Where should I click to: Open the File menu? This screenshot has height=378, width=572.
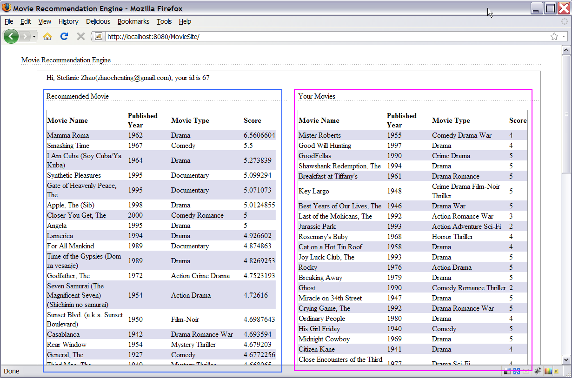point(9,22)
